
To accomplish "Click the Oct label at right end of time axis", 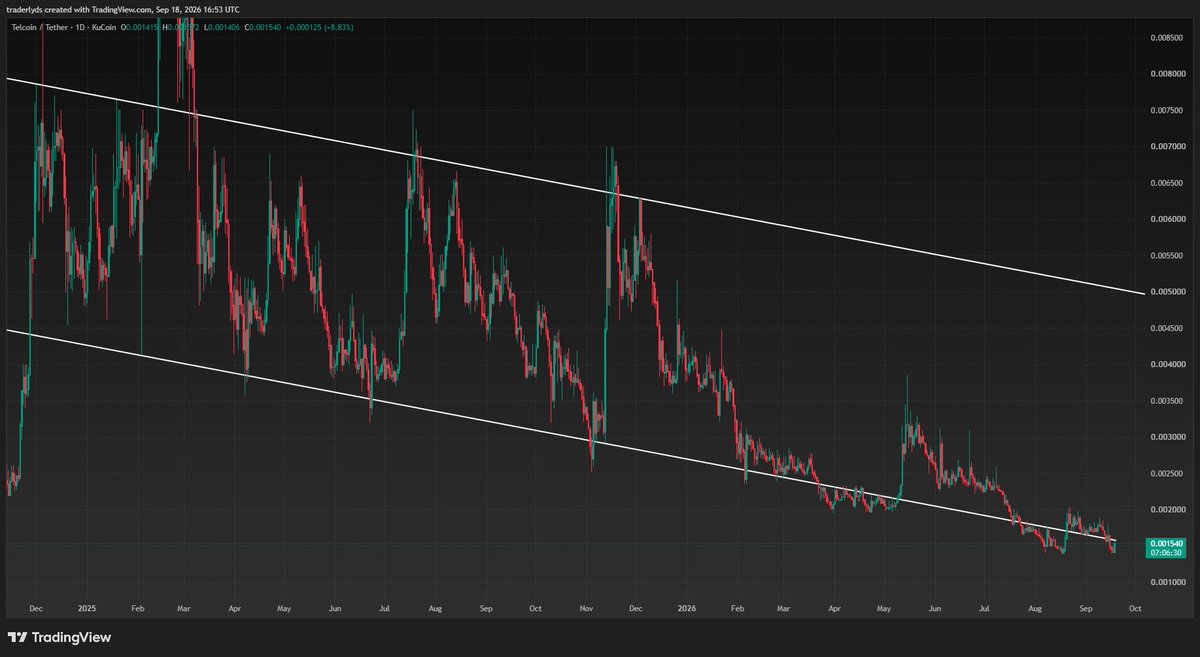I will (x=1135, y=607).
